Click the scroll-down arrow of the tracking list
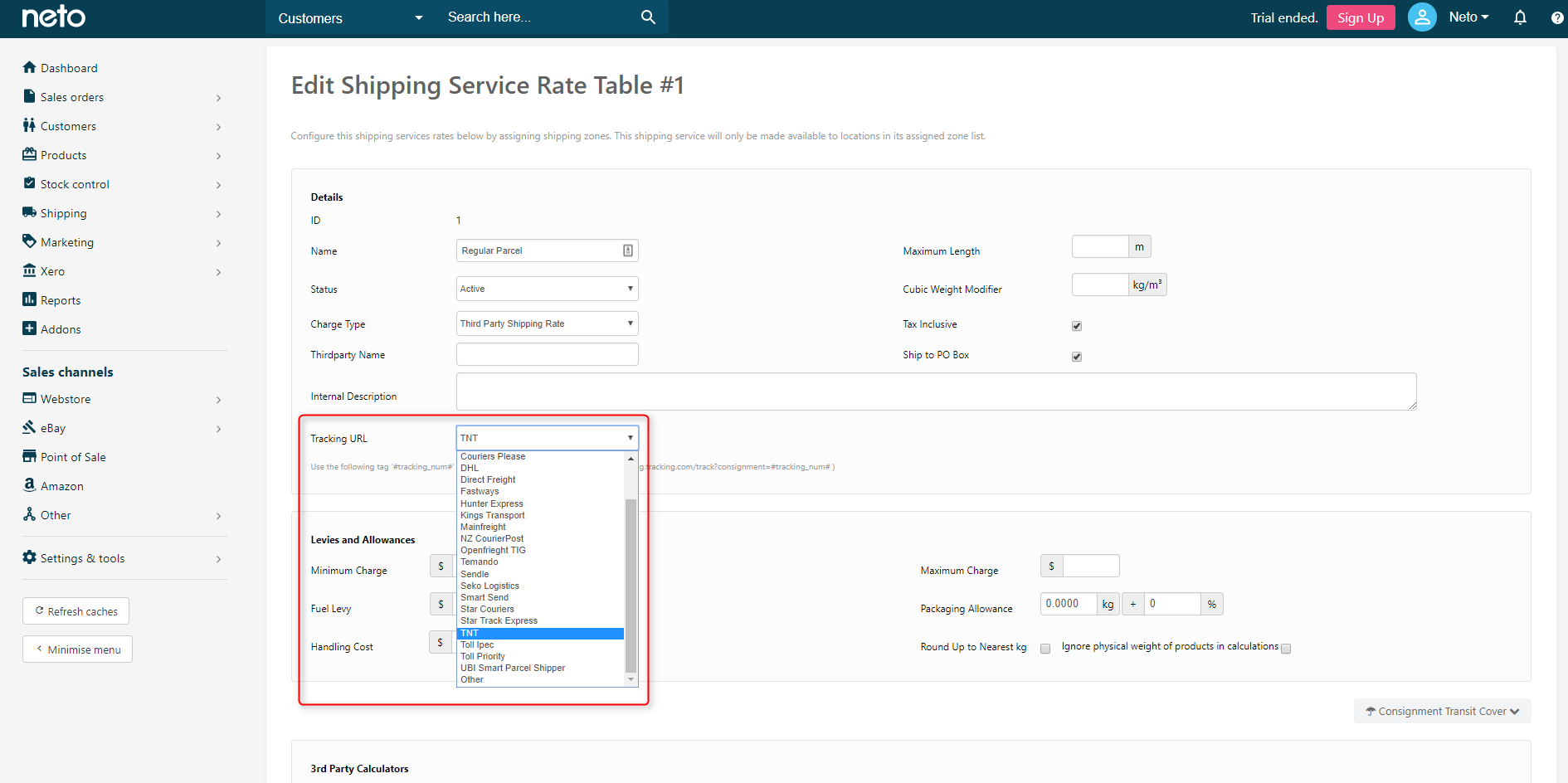Screen dimensions: 1568x783 [631, 679]
